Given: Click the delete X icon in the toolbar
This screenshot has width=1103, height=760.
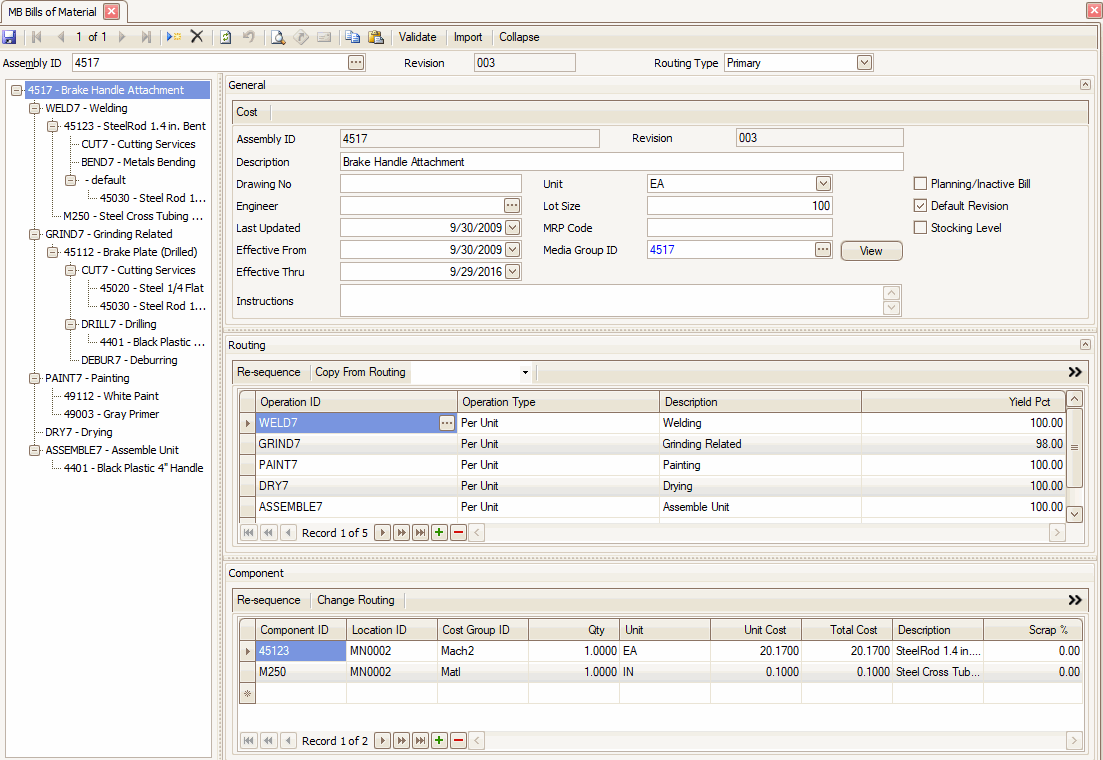Looking at the screenshot, I should (x=197, y=37).
